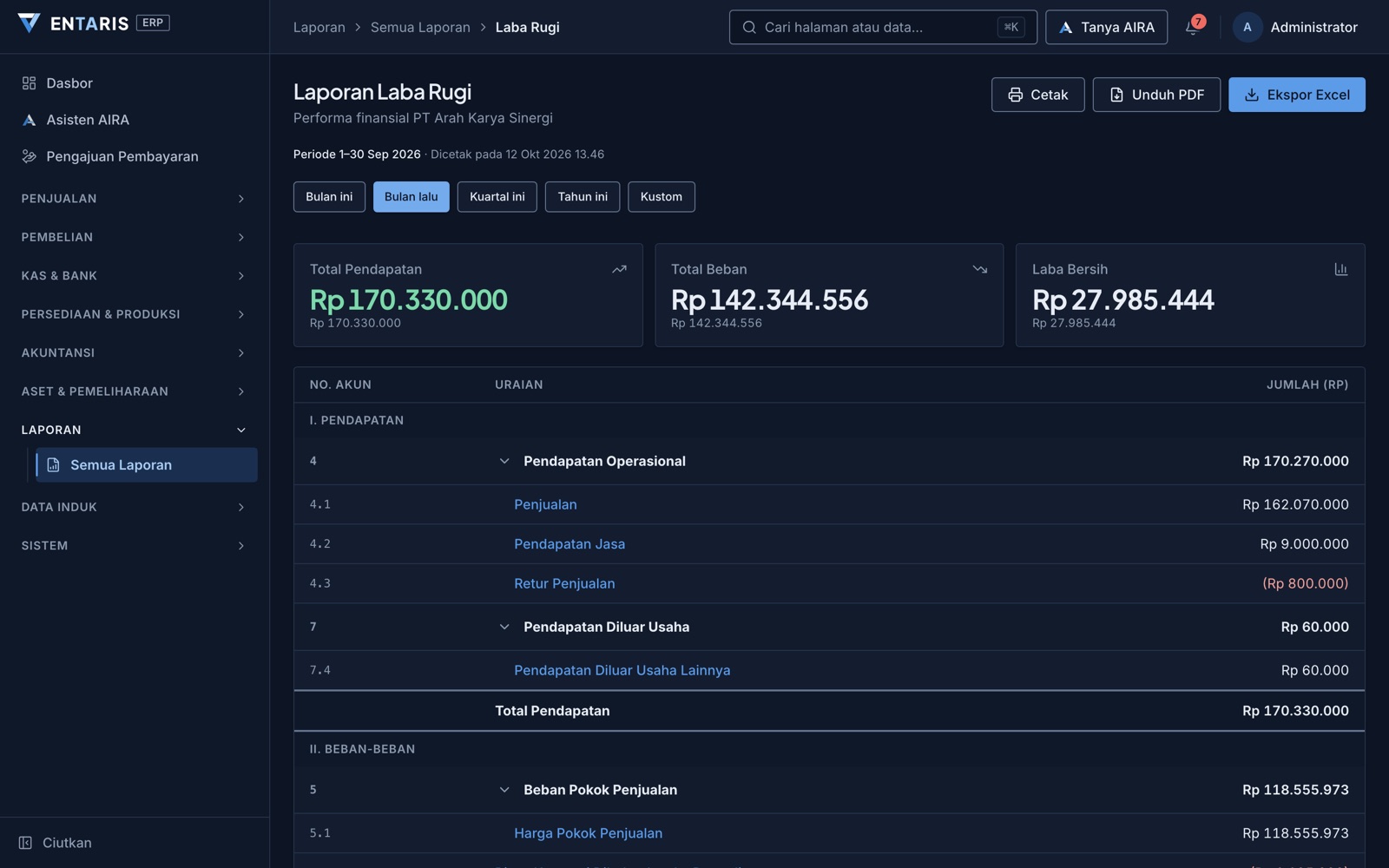Click the Pengajuan Pembayaran icon

(29, 156)
